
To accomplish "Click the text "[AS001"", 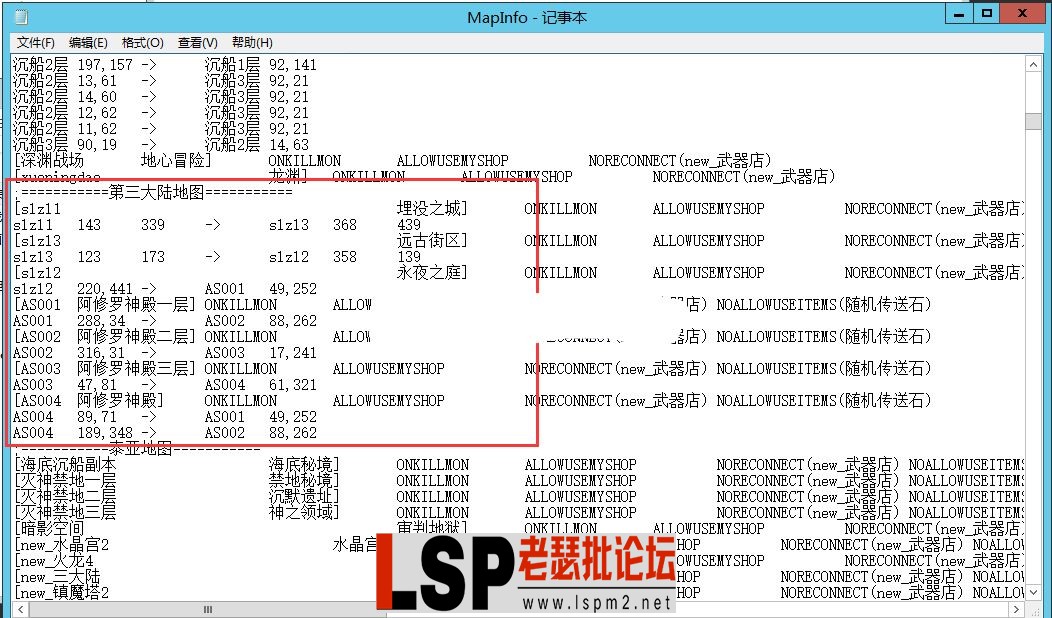I will (37, 305).
